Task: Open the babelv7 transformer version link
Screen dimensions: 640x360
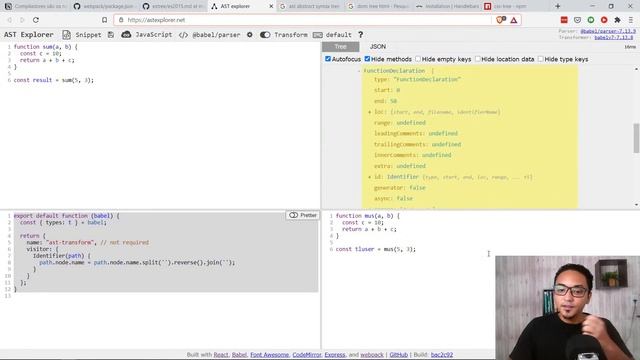Action: pos(613,38)
